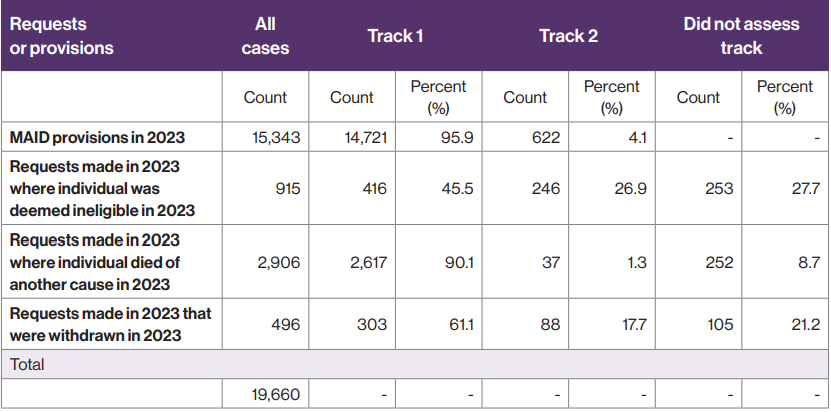Click the 14,721 Track 1 count cell

pos(352,136)
